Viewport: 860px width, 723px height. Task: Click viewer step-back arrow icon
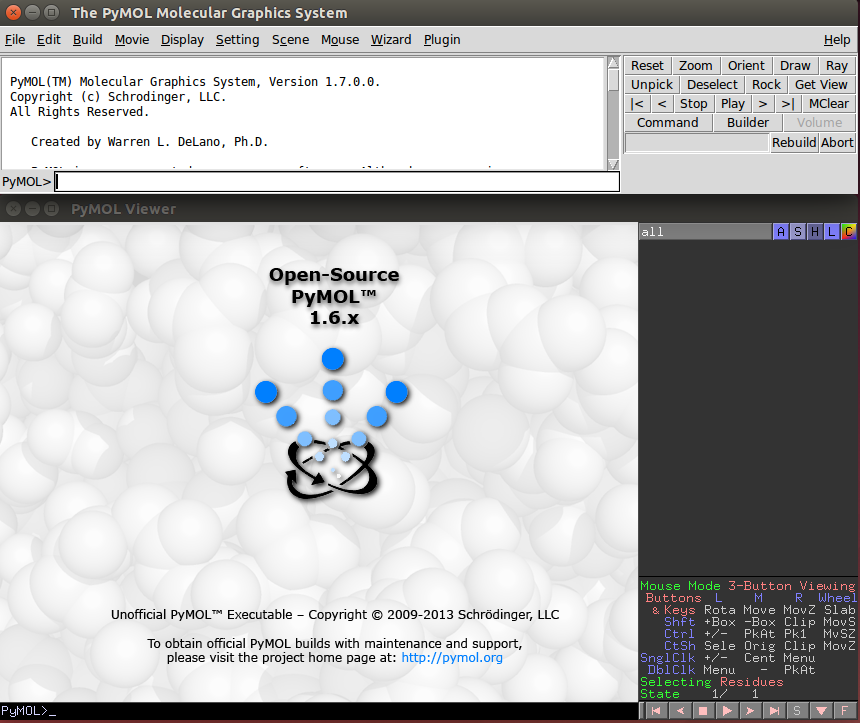[x=680, y=711]
